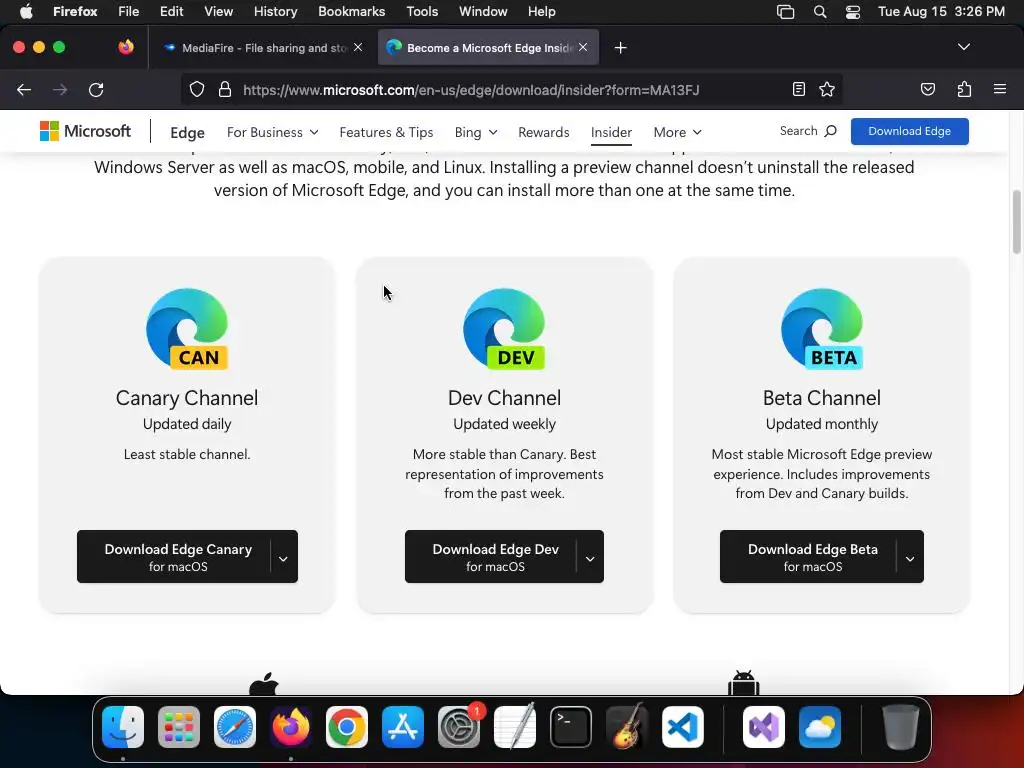Open Control Center in menu bar
Viewport: 1024px width, 768px height.
click(x=852, y=12)
